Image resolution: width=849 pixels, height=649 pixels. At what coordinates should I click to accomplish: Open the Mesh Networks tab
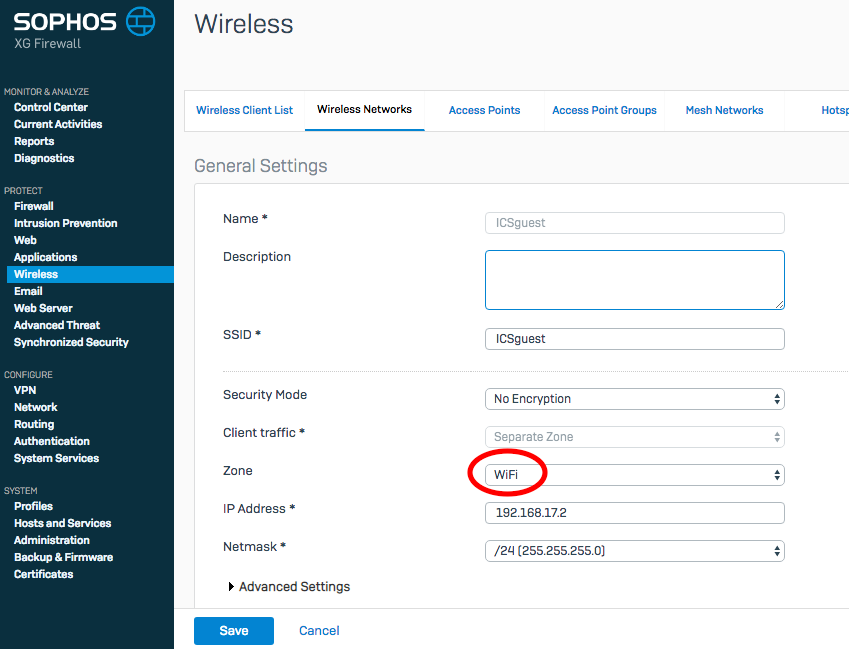pyautogui.click(x=724, y=110)
